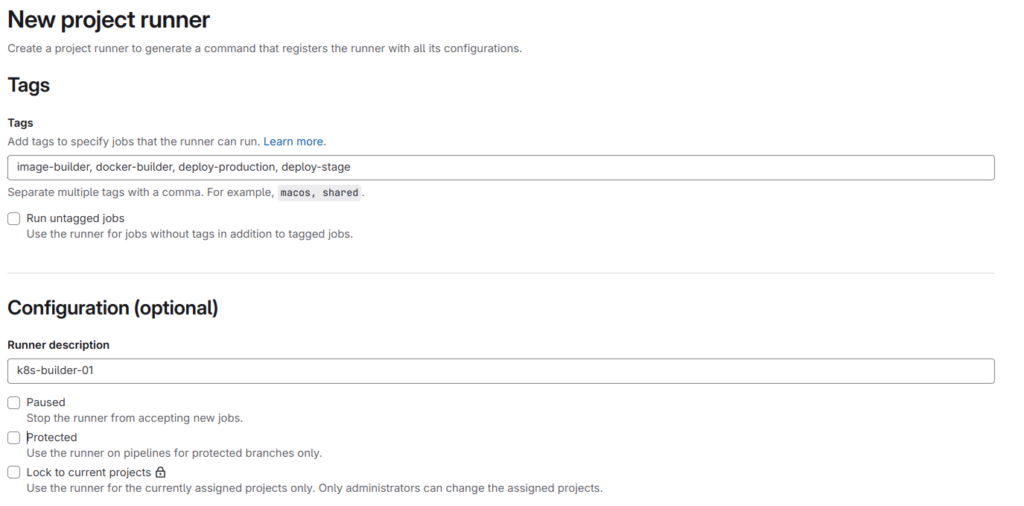Click the lock icon beside Lock to current projects
The image size is (1024, 506).
coord(160,472)
